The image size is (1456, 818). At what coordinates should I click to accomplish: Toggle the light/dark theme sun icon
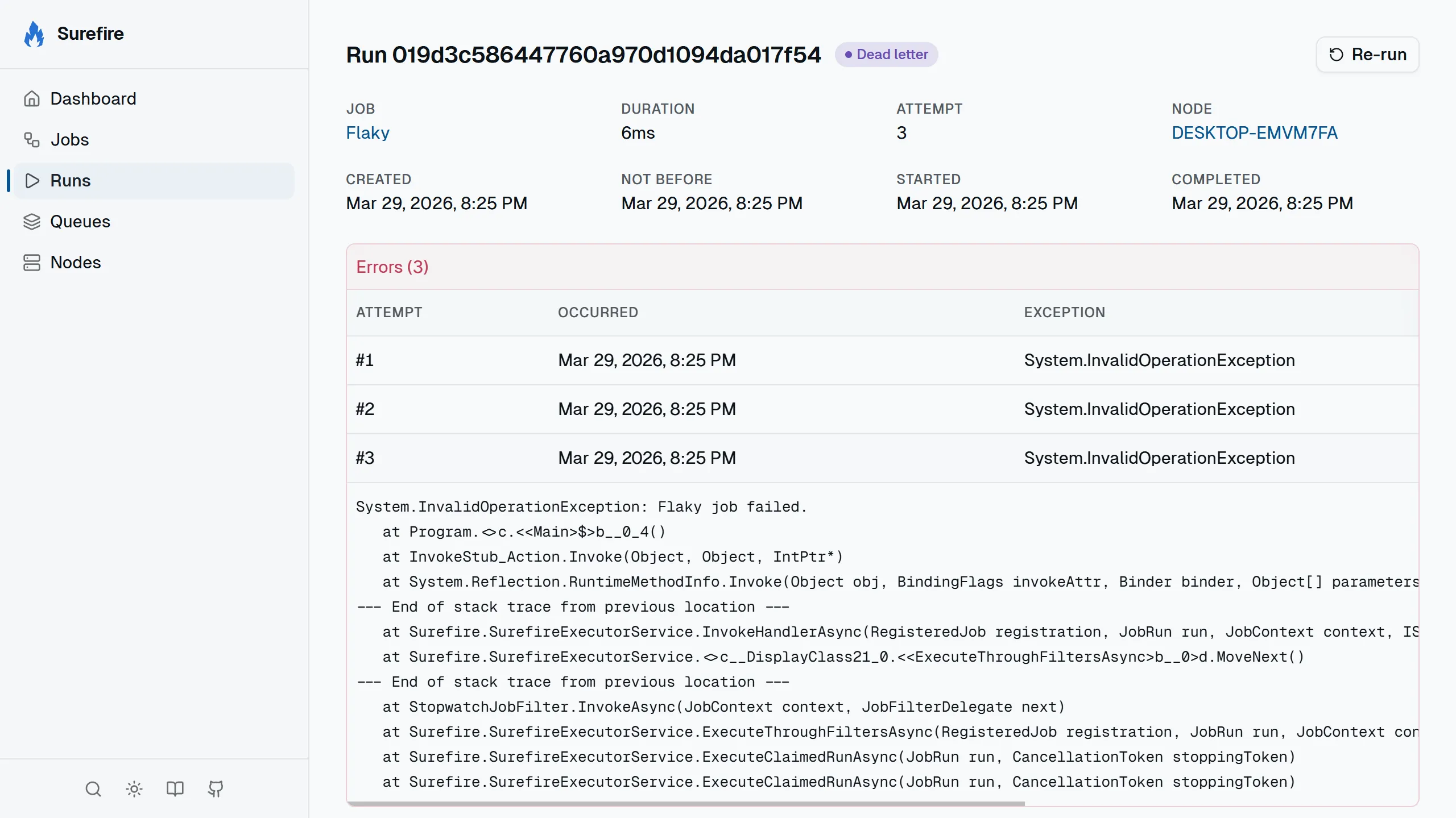click(x=134, y=789)
